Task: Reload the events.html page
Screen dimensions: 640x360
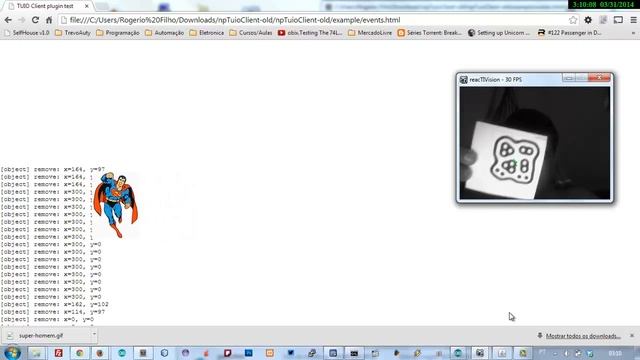Action: (36, 20)
